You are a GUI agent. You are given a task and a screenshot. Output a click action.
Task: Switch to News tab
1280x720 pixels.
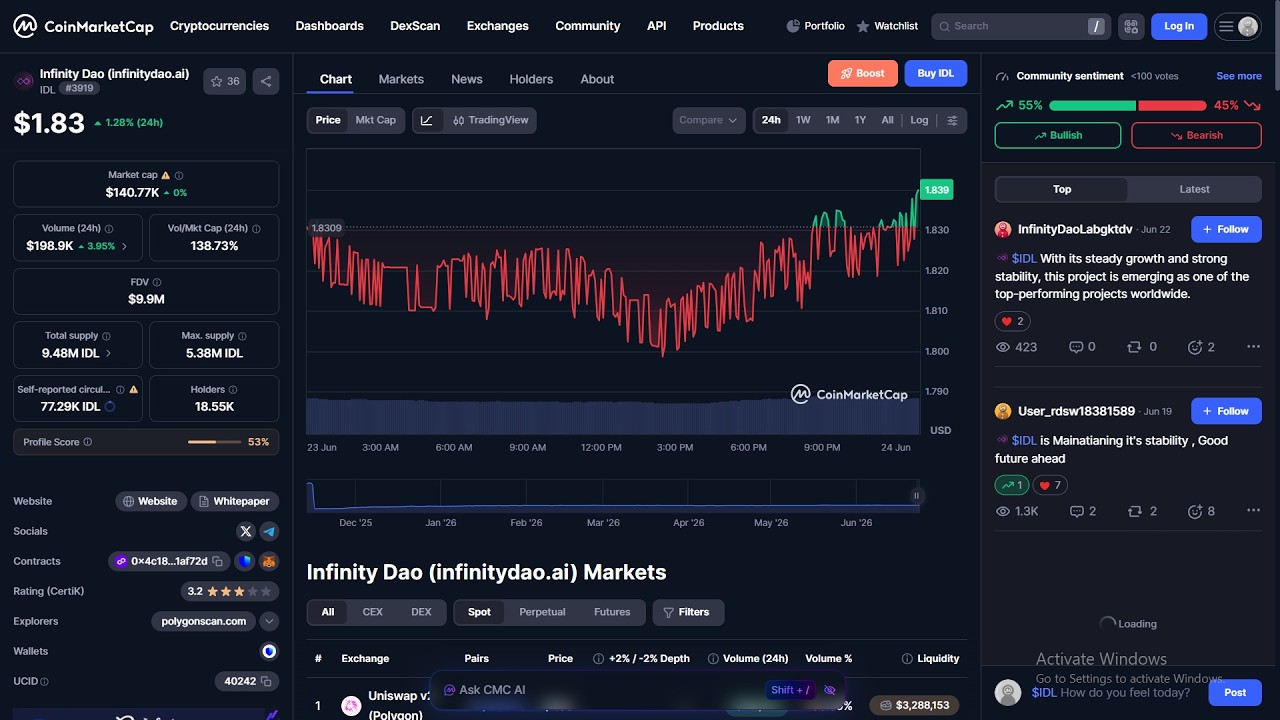(x=467, y=79)
